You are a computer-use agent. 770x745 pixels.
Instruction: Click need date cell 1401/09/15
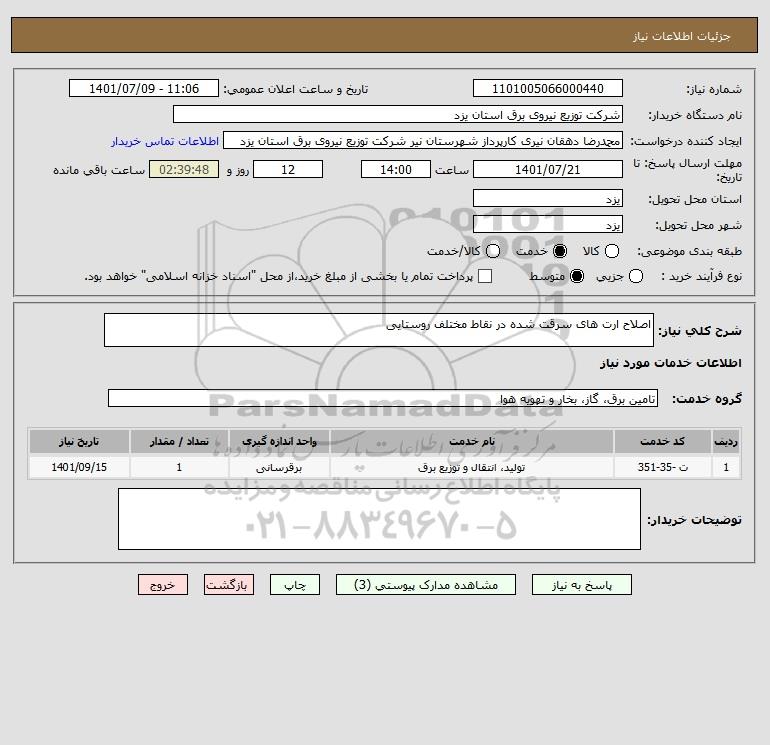(79, 468)
